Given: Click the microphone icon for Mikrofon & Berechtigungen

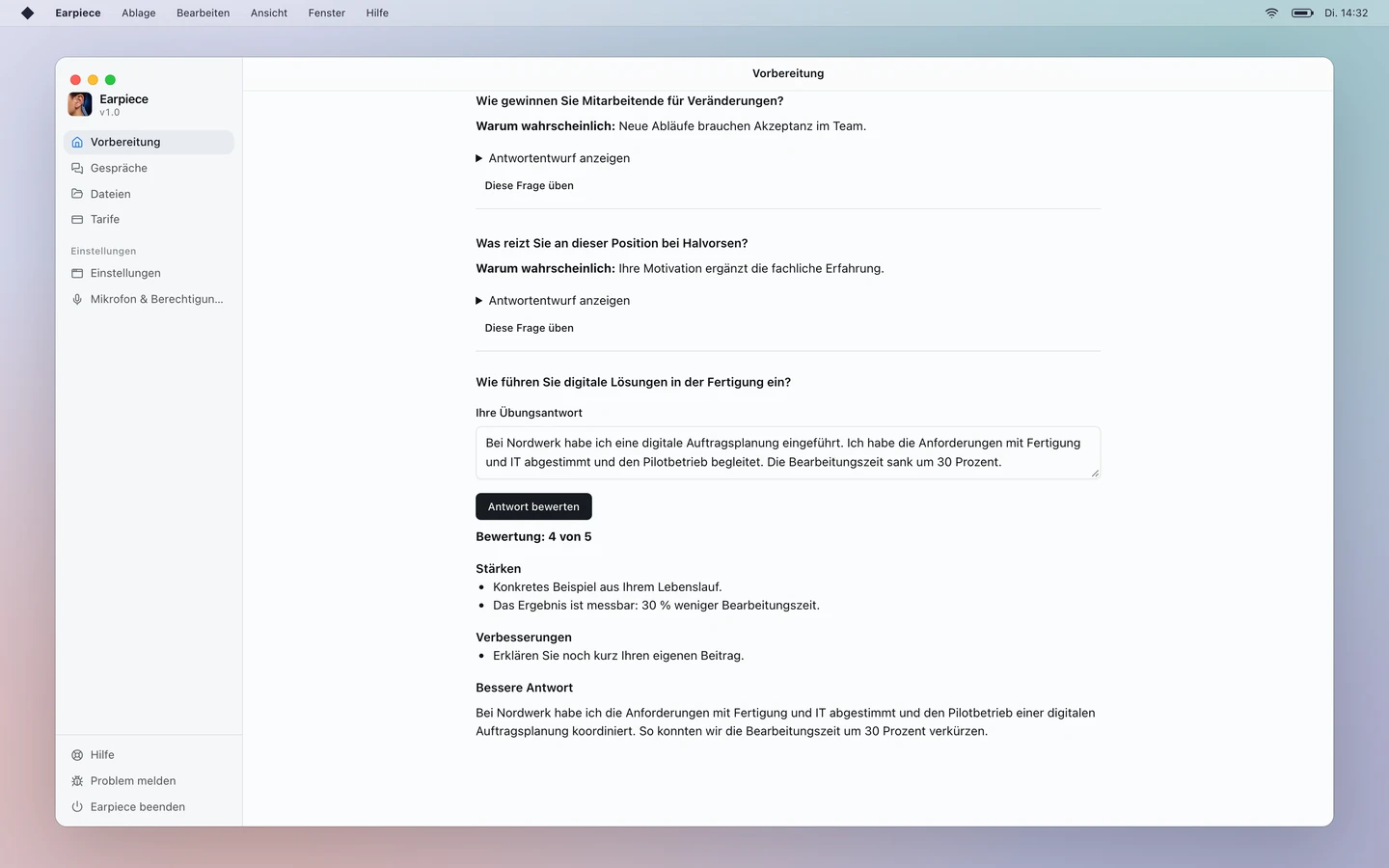Looking at the screenshot, I should [x=77, y=299].
